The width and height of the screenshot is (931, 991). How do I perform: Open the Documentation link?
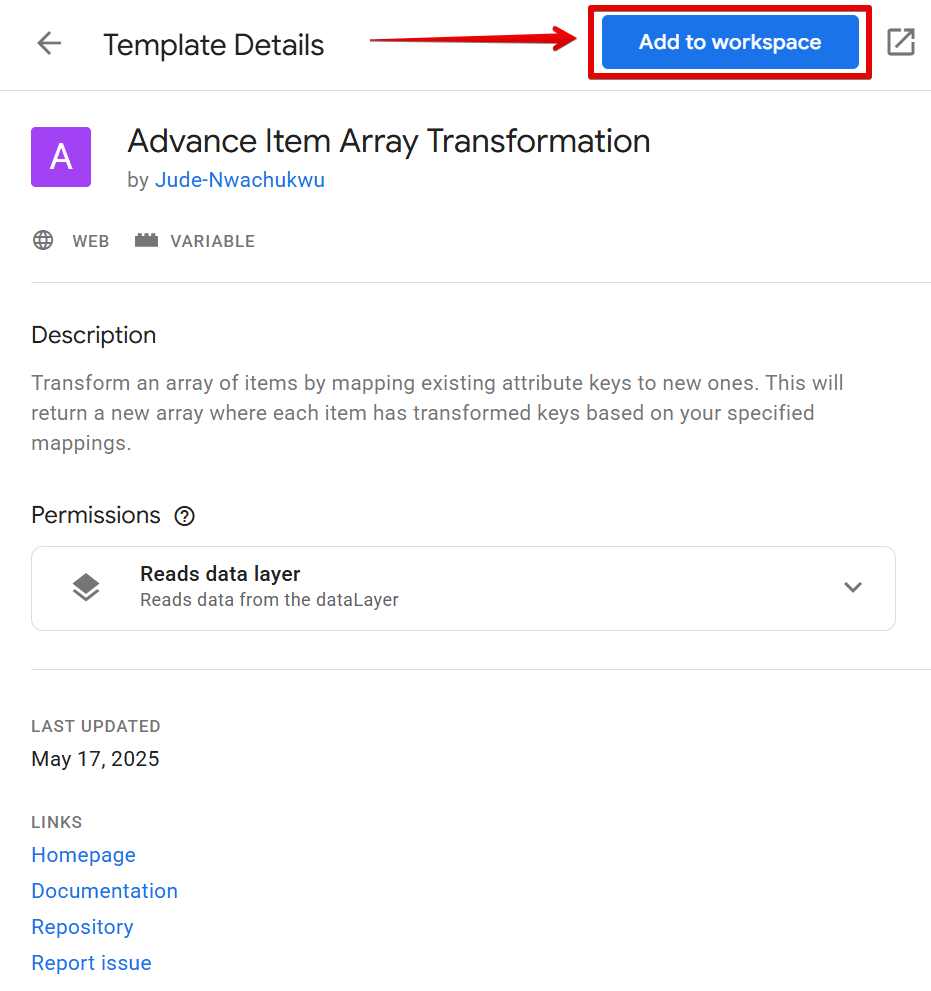pos(105,891)
